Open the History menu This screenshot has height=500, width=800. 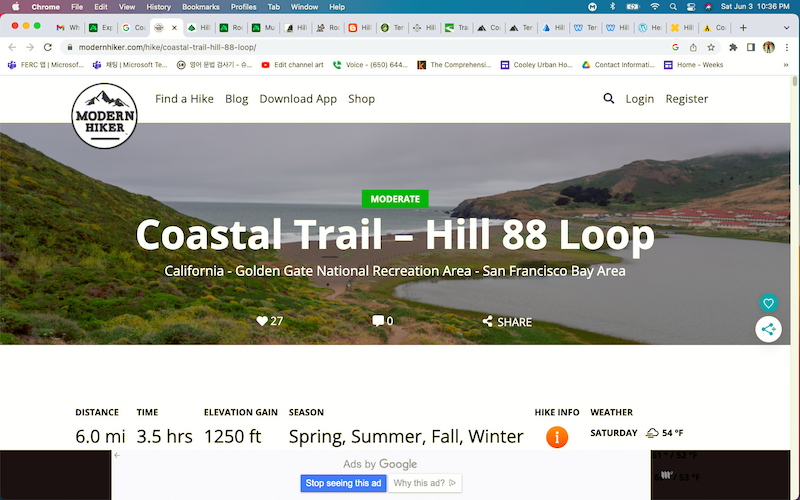pyautogui.click(x=158, y=7)
